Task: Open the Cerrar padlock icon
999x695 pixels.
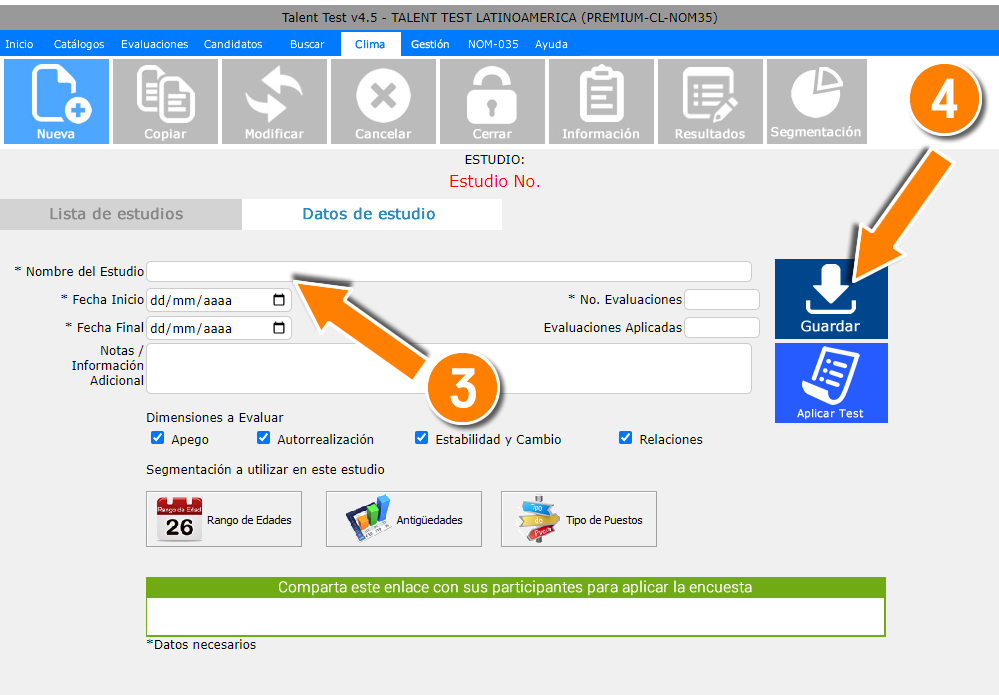Action: [492, 101]
